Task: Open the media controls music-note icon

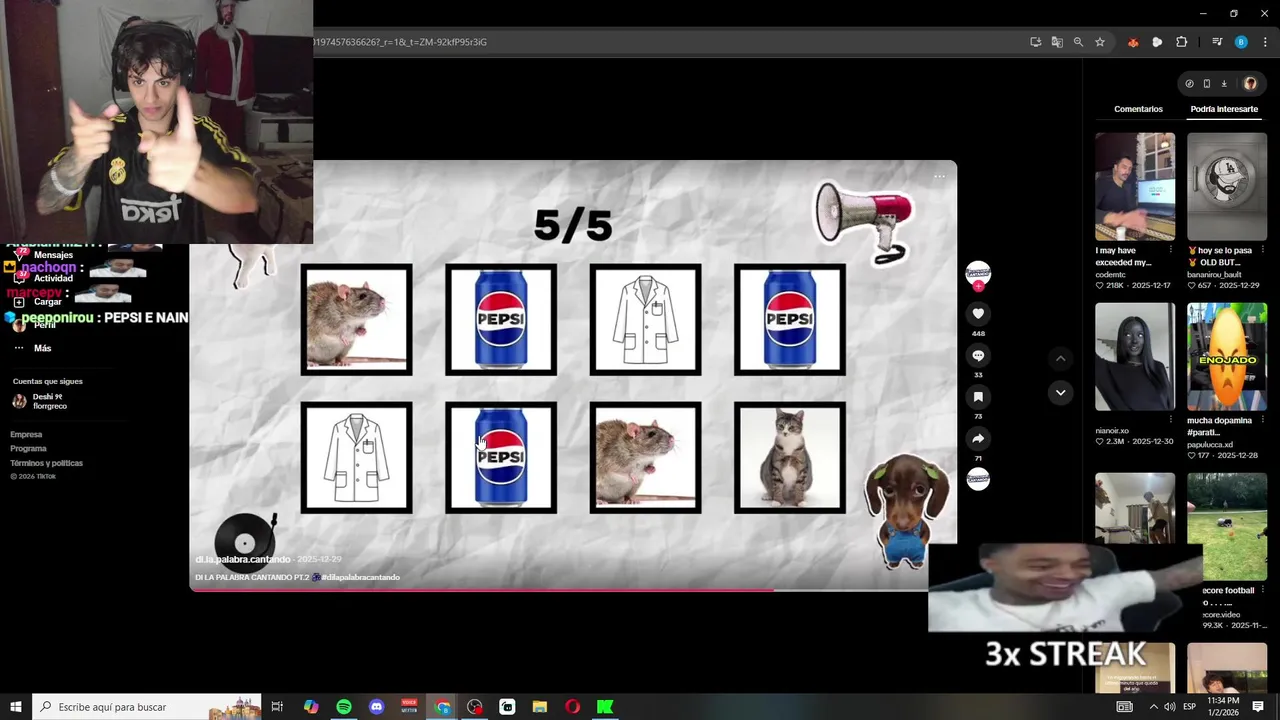Action: click(1217, 42)
